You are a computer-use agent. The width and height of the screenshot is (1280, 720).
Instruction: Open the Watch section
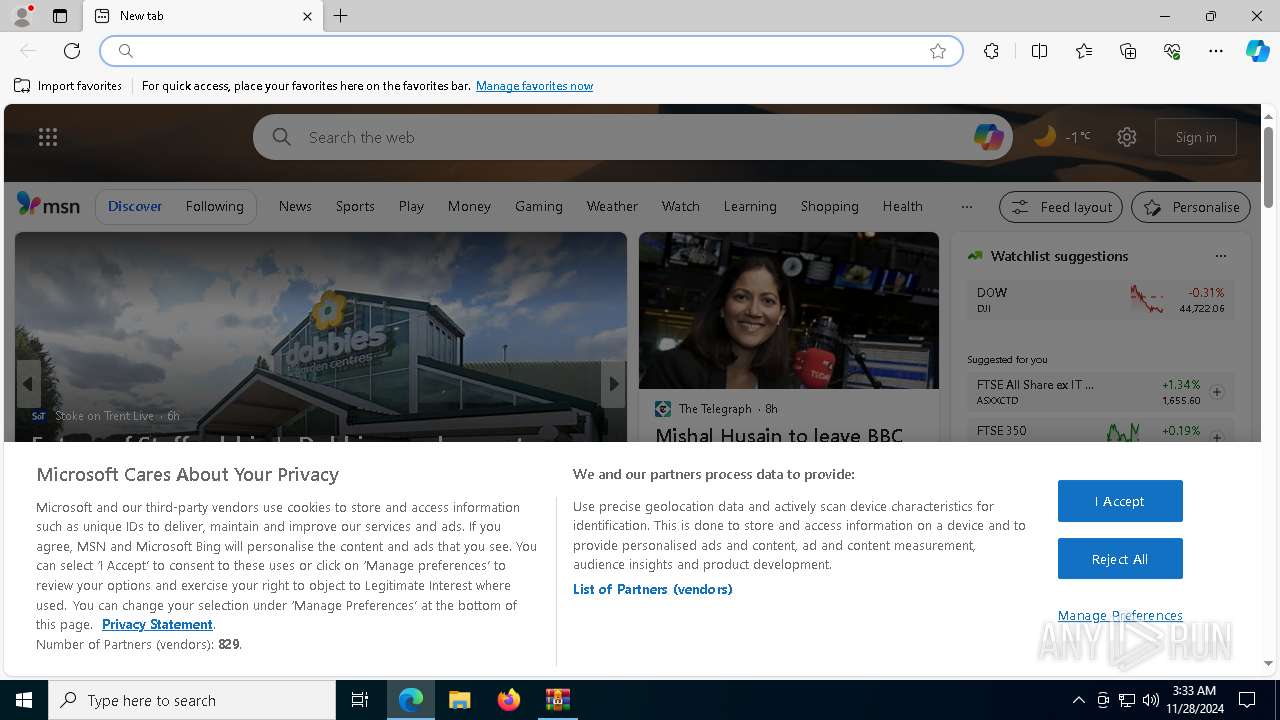pyautogui.click(x=680, y=206)
